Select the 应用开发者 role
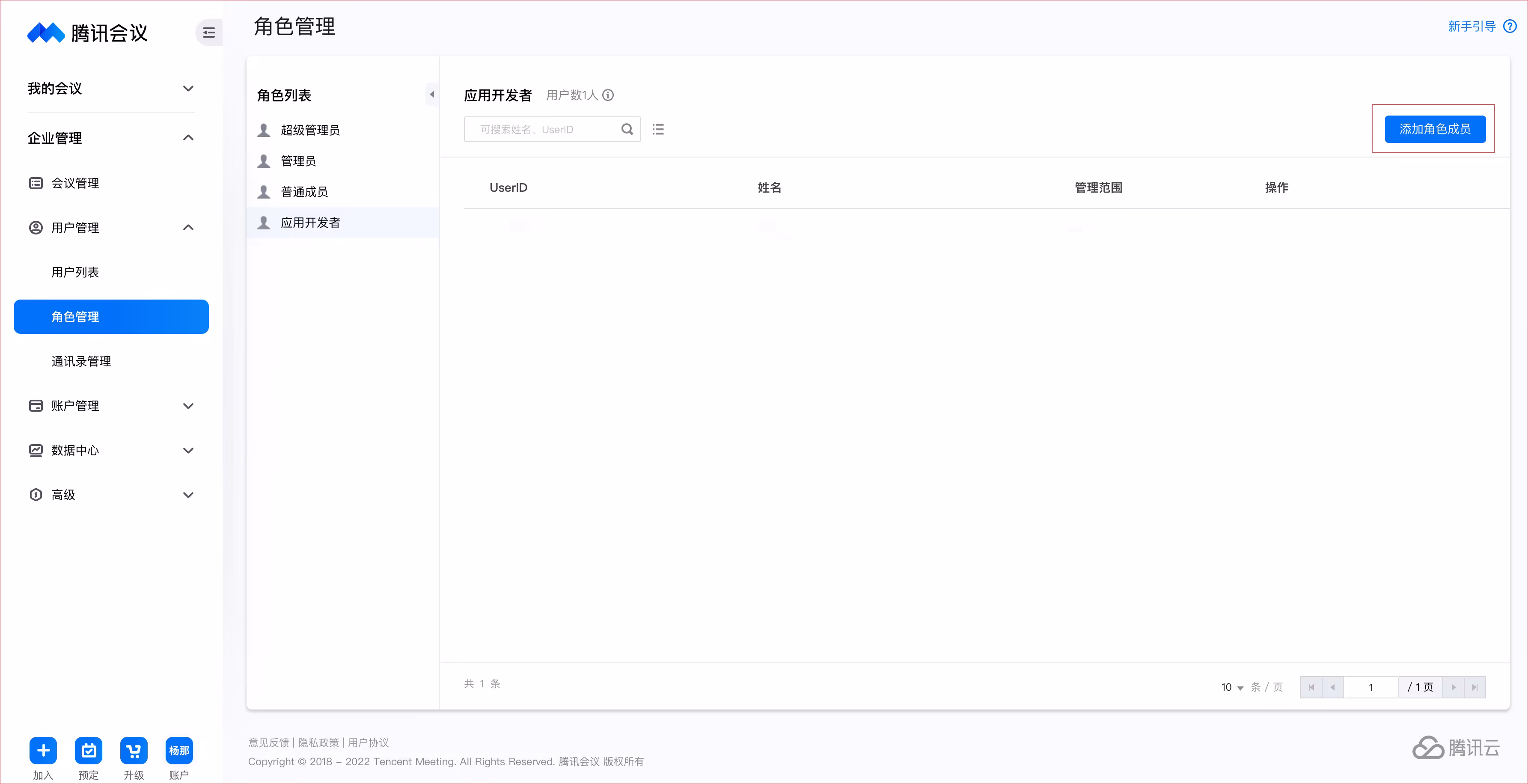1528x784 pixels. click(x=342, y=223)
